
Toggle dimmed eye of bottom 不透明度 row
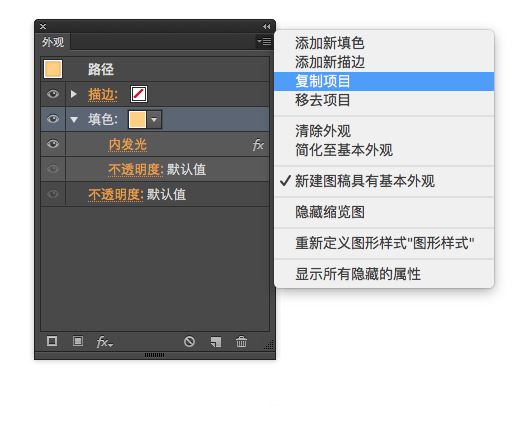coord(53,194)
